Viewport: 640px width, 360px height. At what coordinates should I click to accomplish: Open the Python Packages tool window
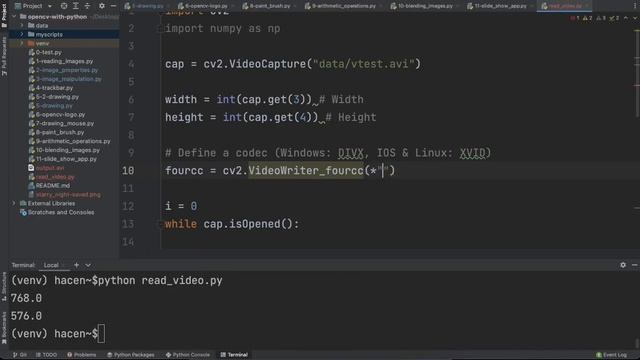131,355
